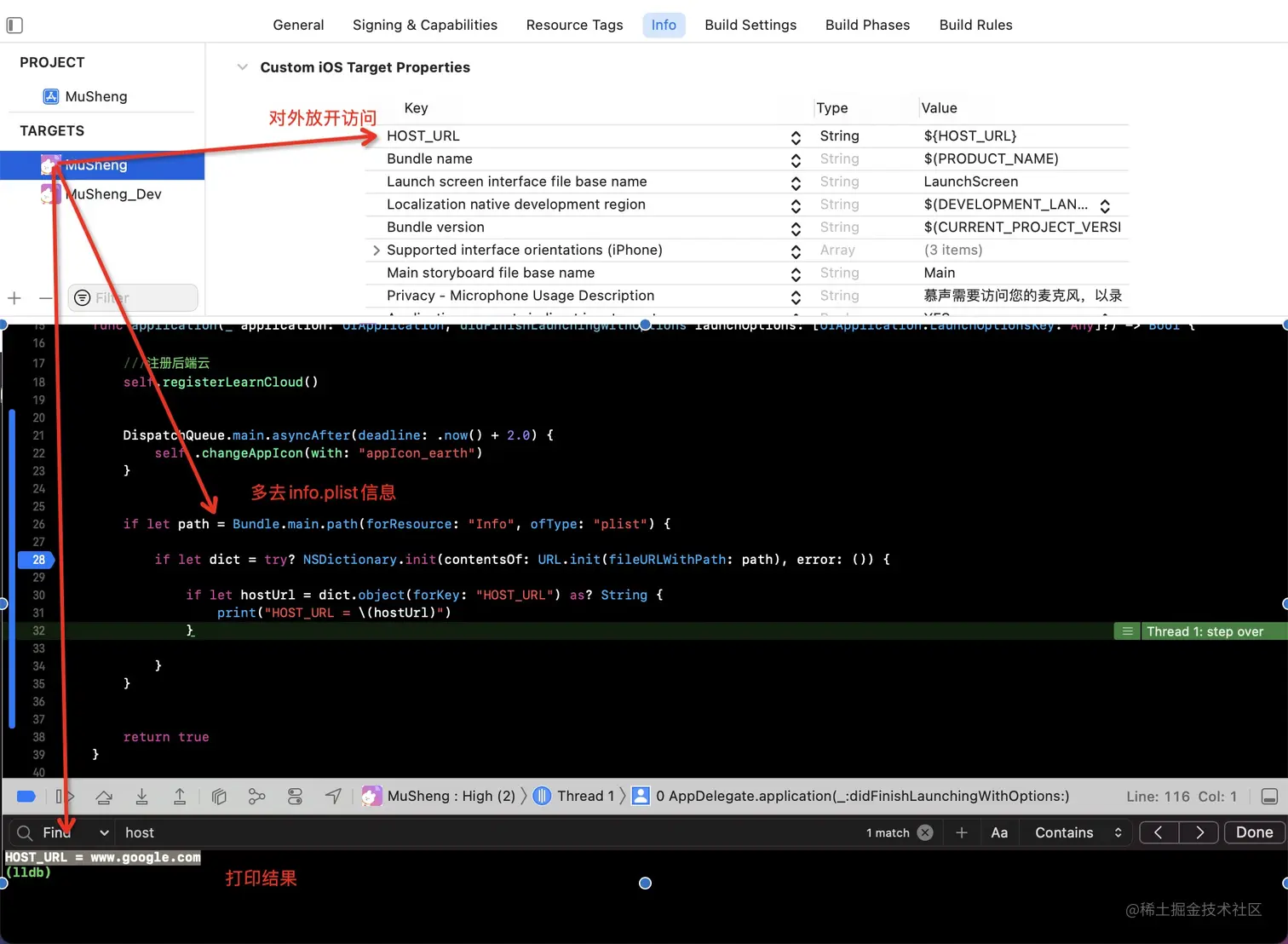The image size is (1288, 944).
Task: Open key stepper for Launch screen interface row
Action: click(796, 183)
